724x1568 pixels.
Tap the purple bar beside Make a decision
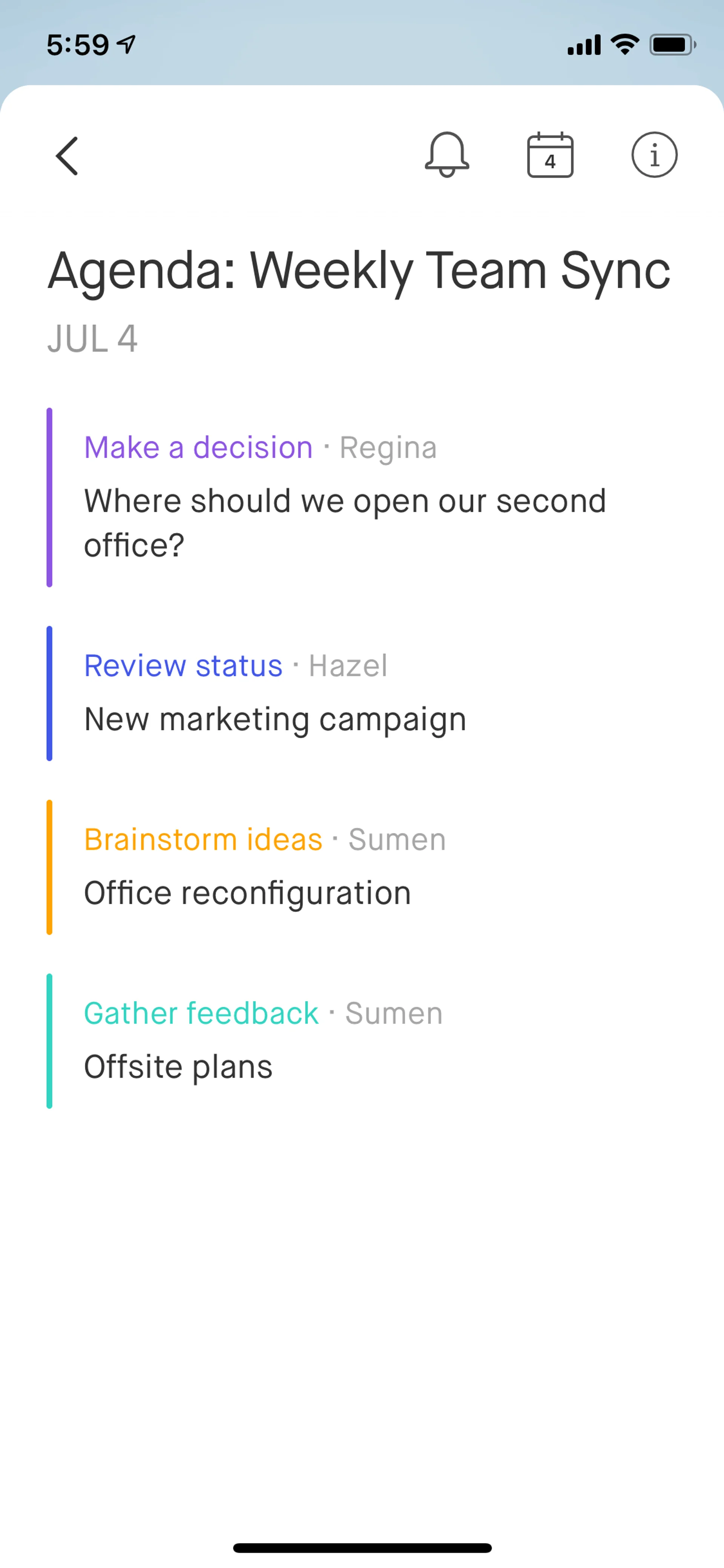tap(49, 497)
